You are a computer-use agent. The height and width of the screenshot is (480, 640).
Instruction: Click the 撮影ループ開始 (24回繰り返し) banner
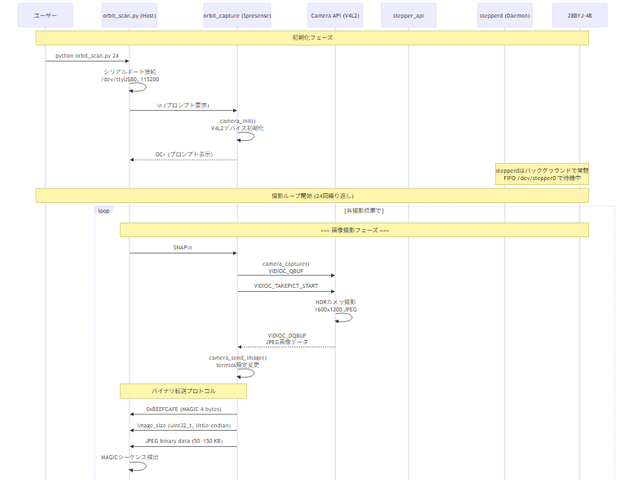click(x=312, y=196)
